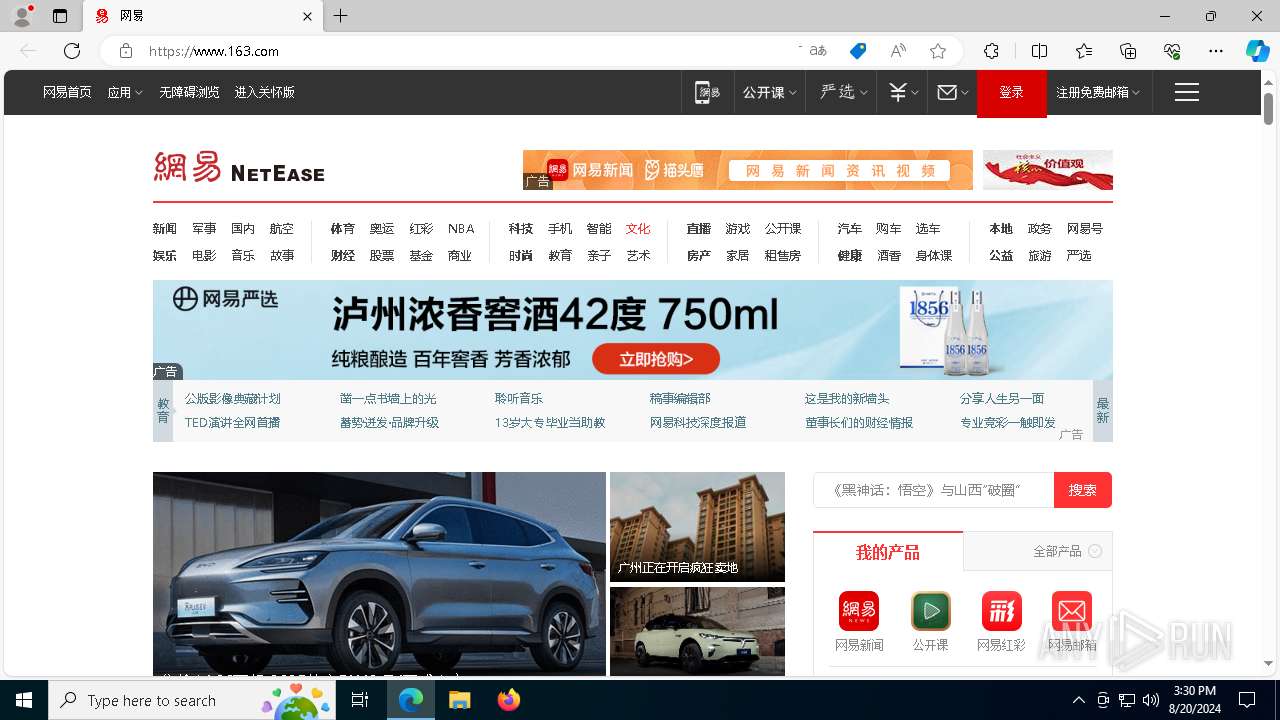Launch Firefox from the taskbar
This screenshot has width=1280, height=720.
pos(509,700)
